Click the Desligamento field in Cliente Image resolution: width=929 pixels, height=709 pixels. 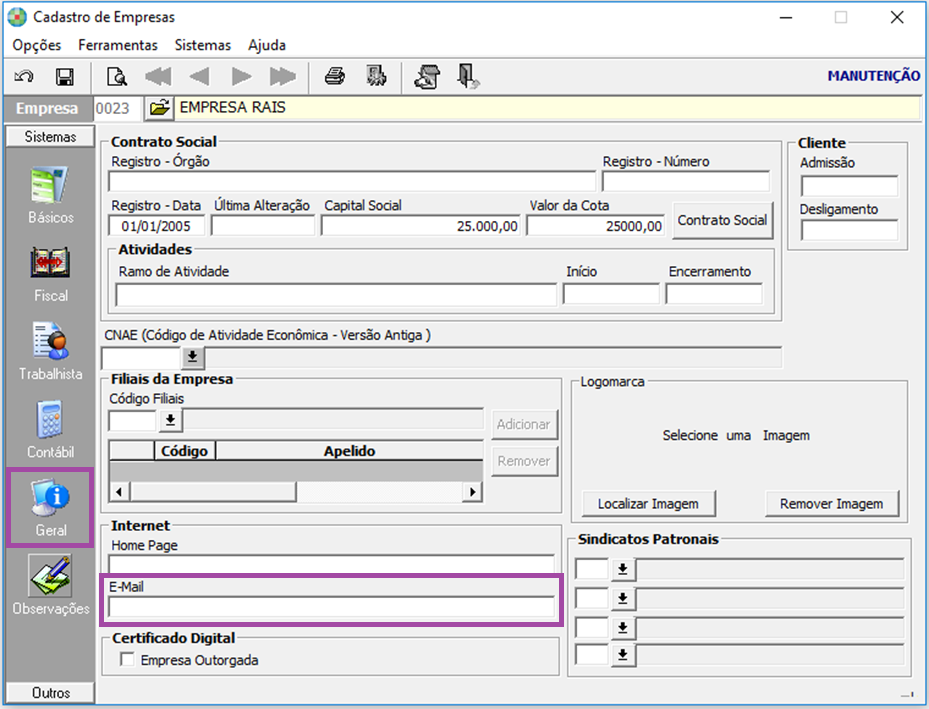pos(849,230)
